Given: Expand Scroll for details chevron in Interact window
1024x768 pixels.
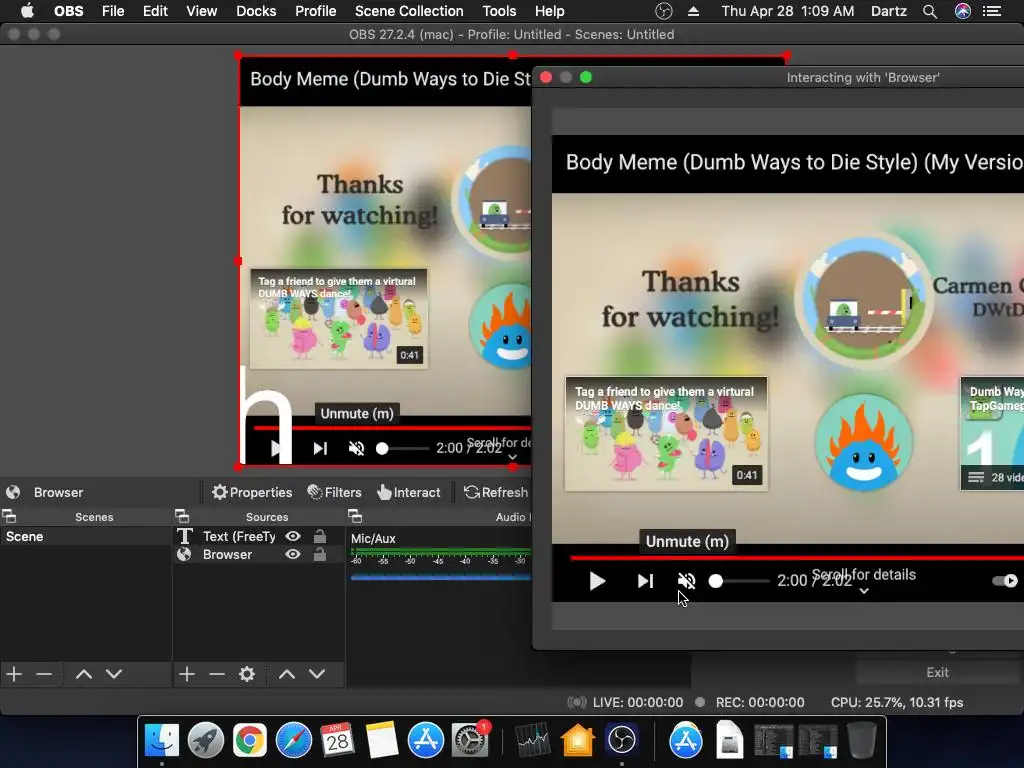Looking at the screenshot, I should tap(864, 591).
